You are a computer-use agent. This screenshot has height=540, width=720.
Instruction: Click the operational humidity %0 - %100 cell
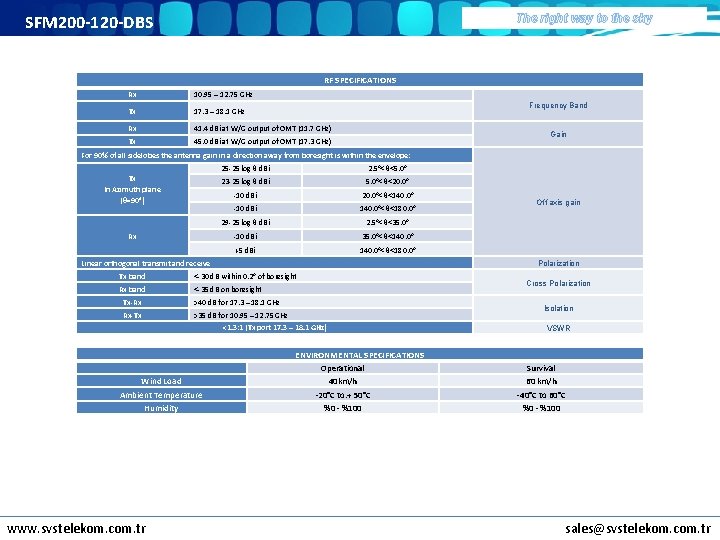pyautogui.click(x=342, y=408)
